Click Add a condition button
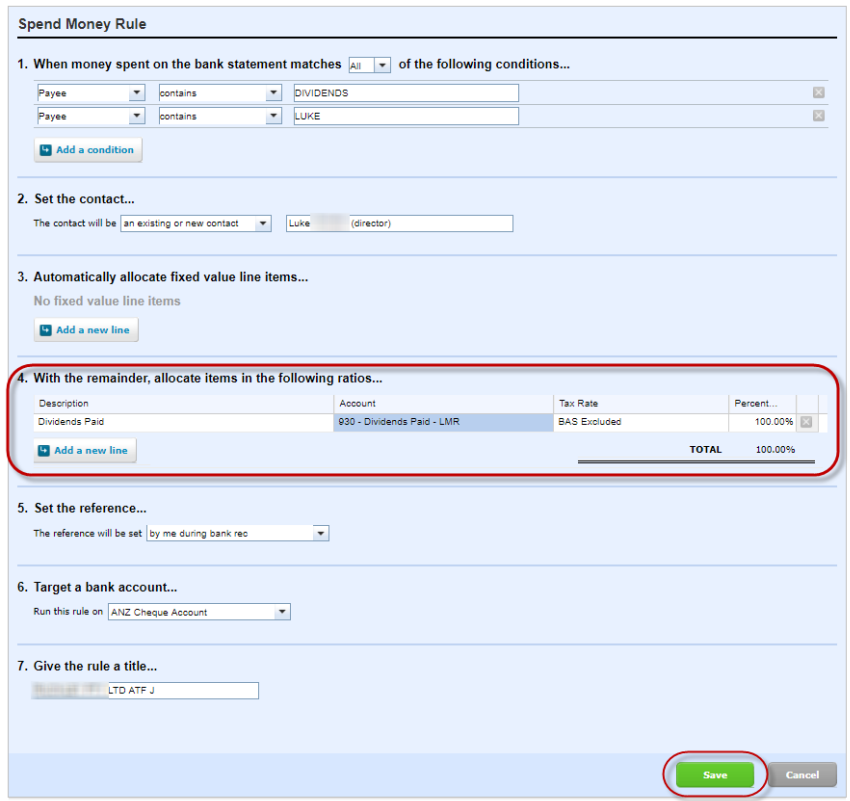 [x=88, y=150]
